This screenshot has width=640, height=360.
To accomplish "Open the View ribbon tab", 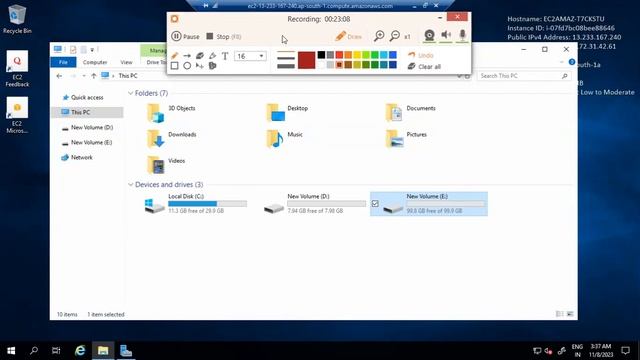I will pyautogui.click(x=126, y=62).
